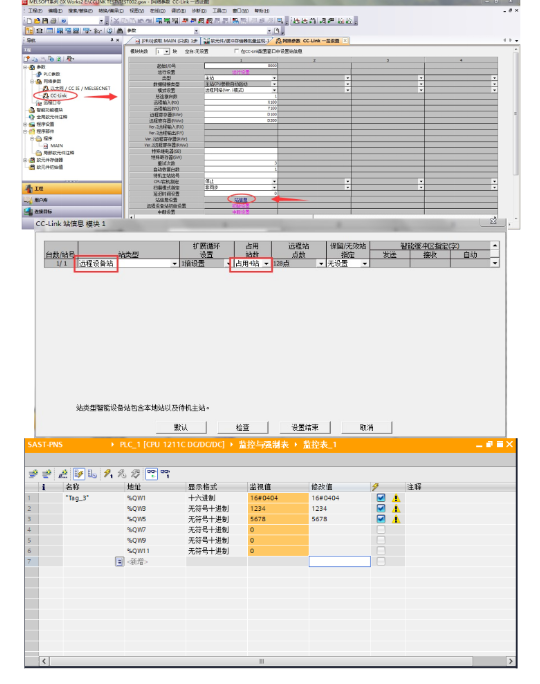Uncheck the modify checkbox for %QW3 row
Image resolution: width=540 pixels, height=684 pixels.
tap(381, 508)
